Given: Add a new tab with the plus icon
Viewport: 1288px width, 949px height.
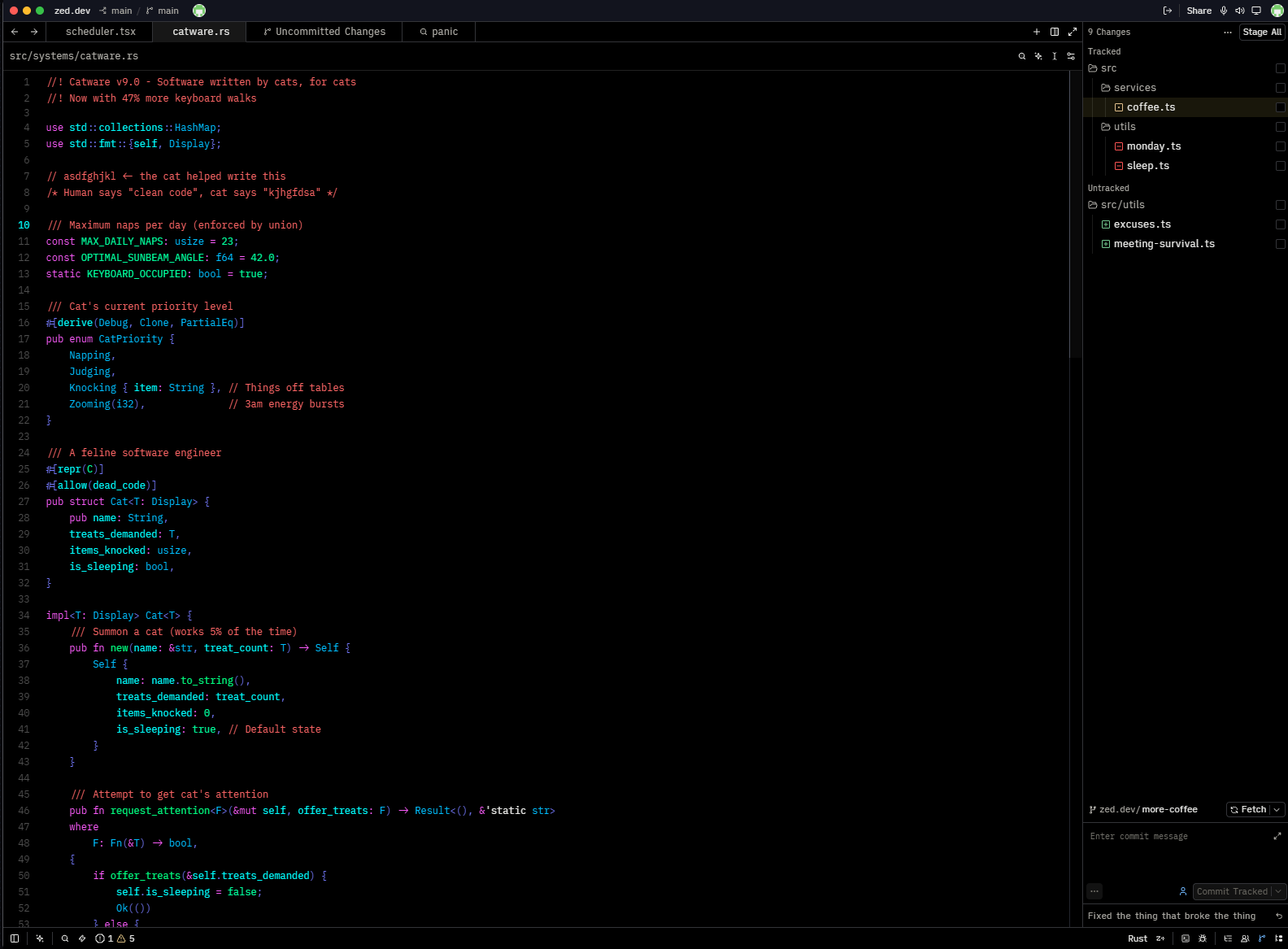Looking at the screenshot, I should click(x=1037, y=32).
